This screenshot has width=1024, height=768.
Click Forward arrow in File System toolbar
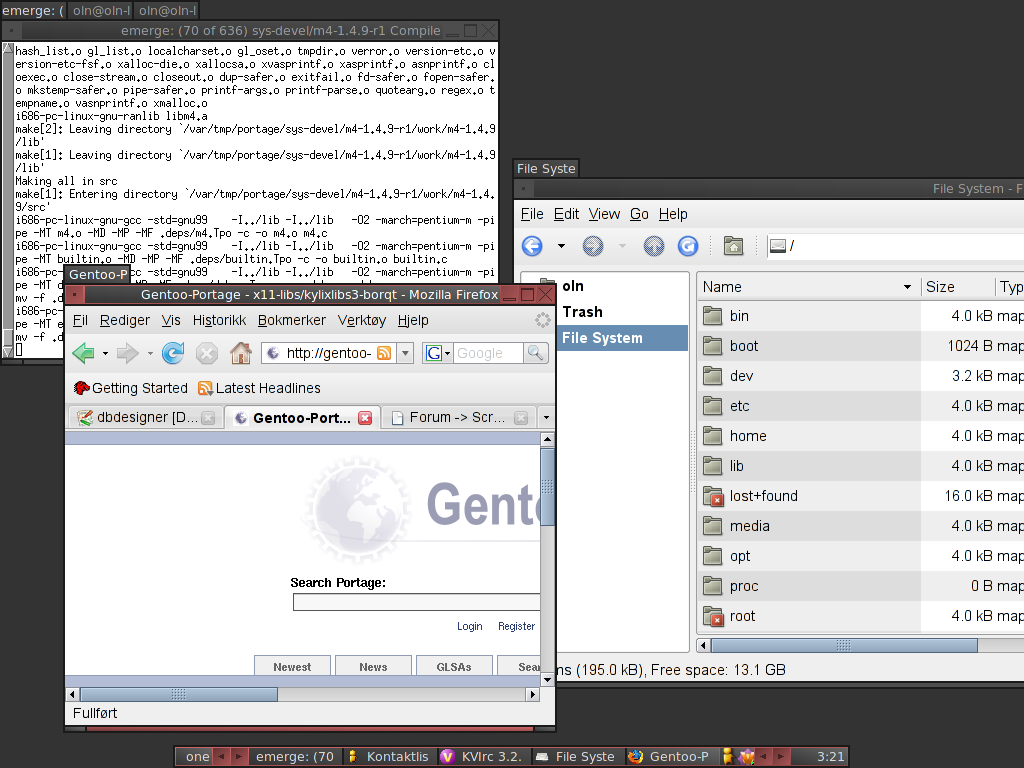592,246
